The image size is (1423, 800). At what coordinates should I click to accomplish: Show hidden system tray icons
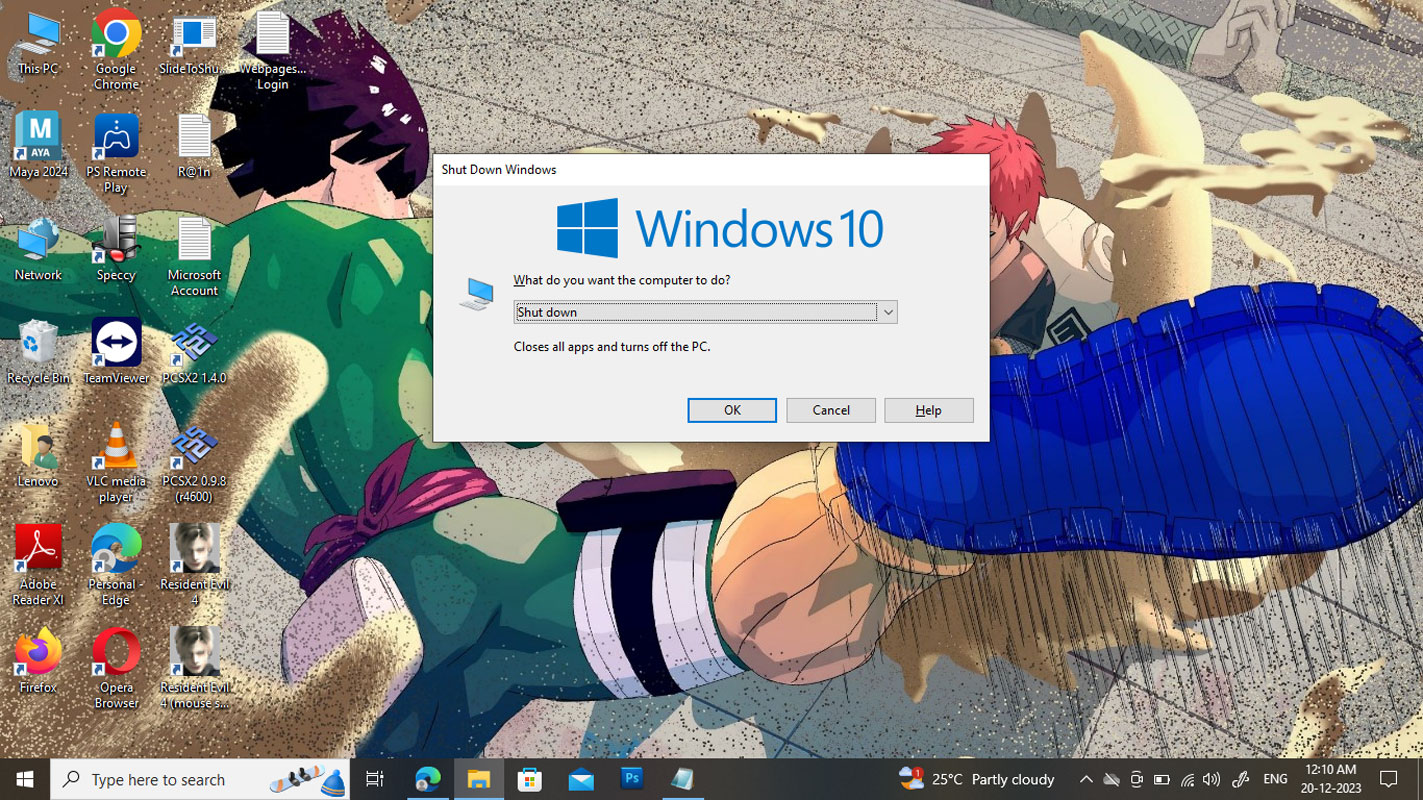click(x=1085, y=779)
